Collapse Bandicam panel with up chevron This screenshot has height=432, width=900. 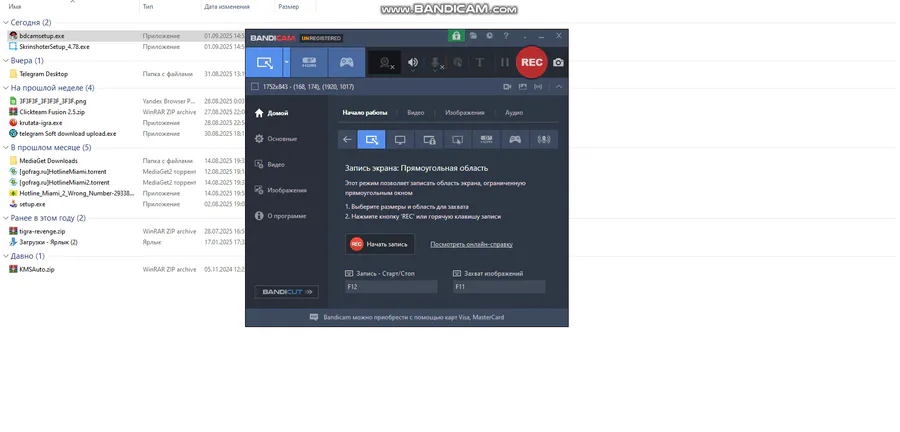tap(558, 87)
